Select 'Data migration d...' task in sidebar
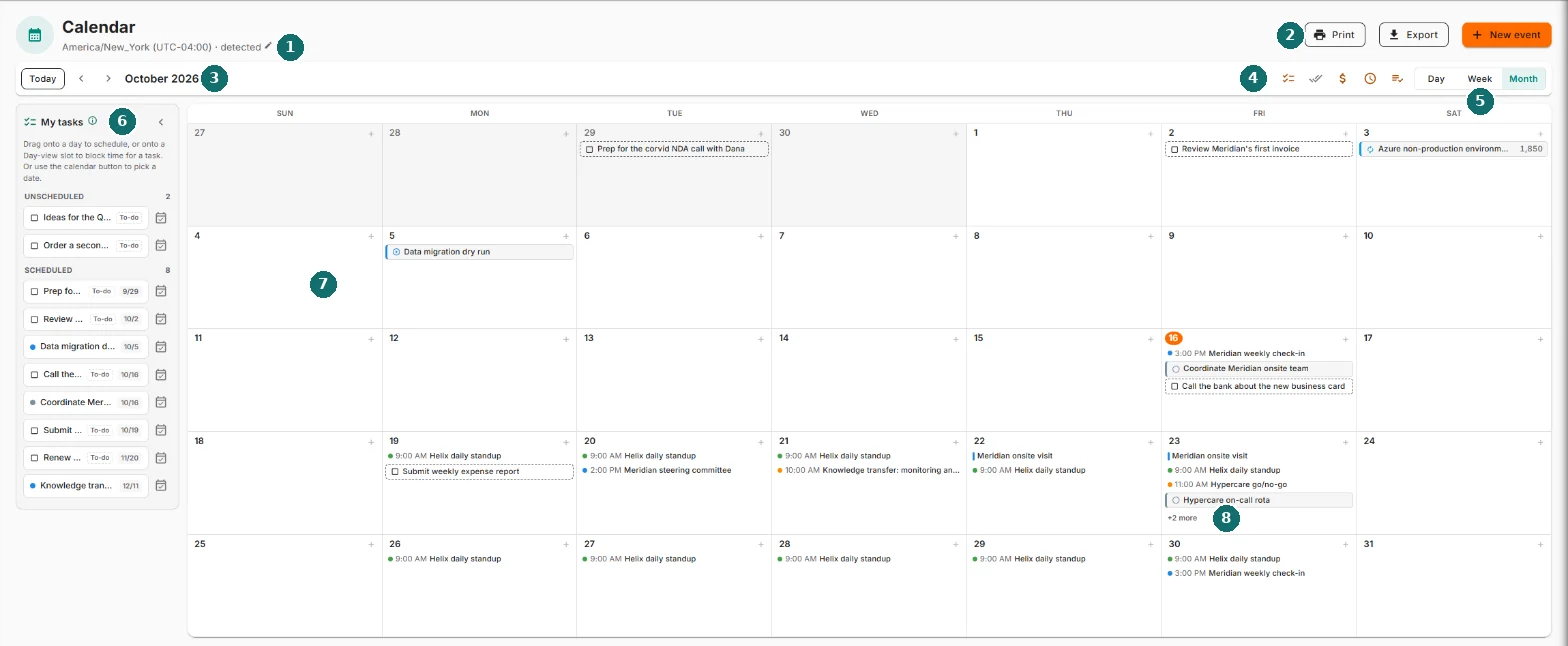1568x646 pixels. tap(87, 347)
